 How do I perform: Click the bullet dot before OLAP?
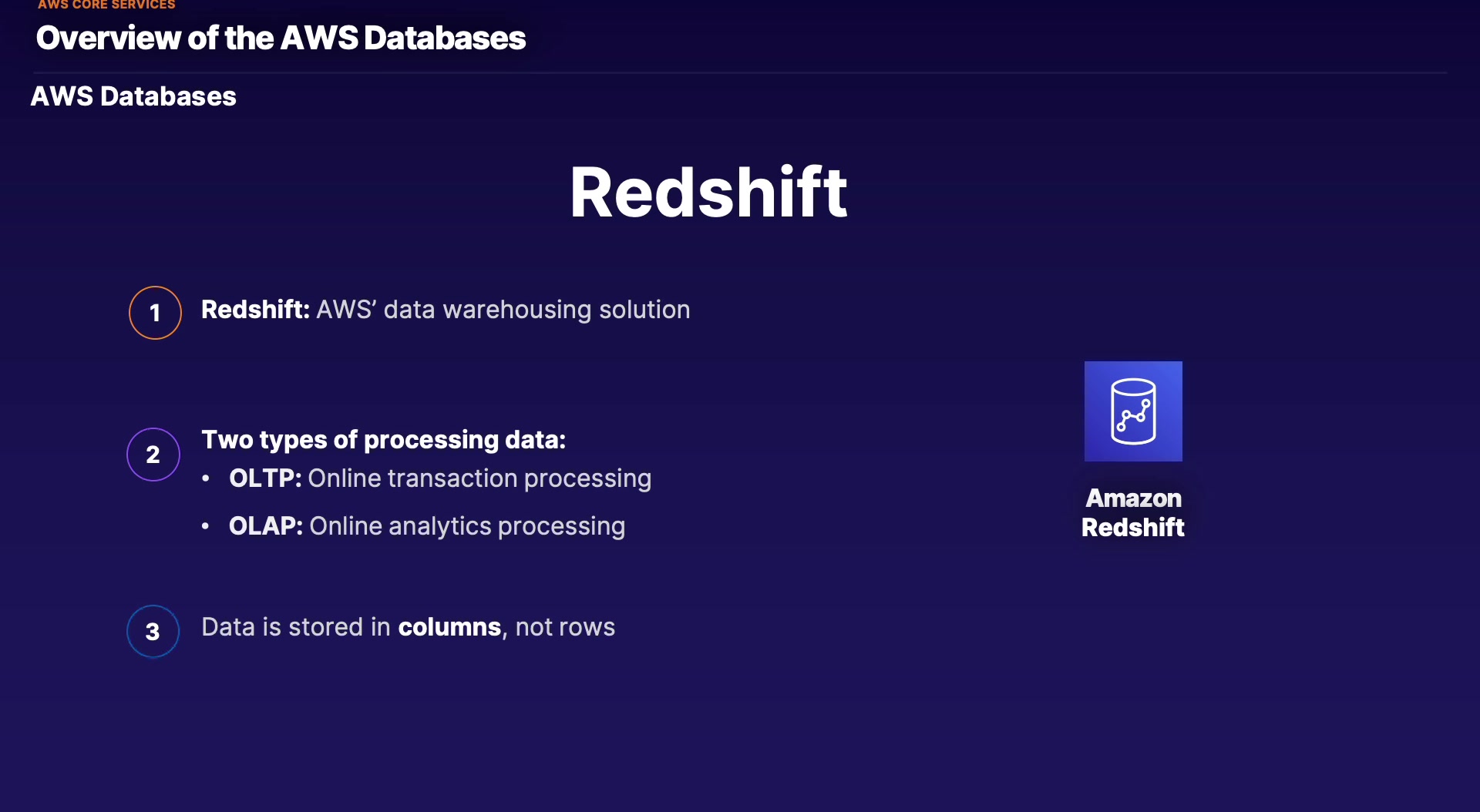206,526
